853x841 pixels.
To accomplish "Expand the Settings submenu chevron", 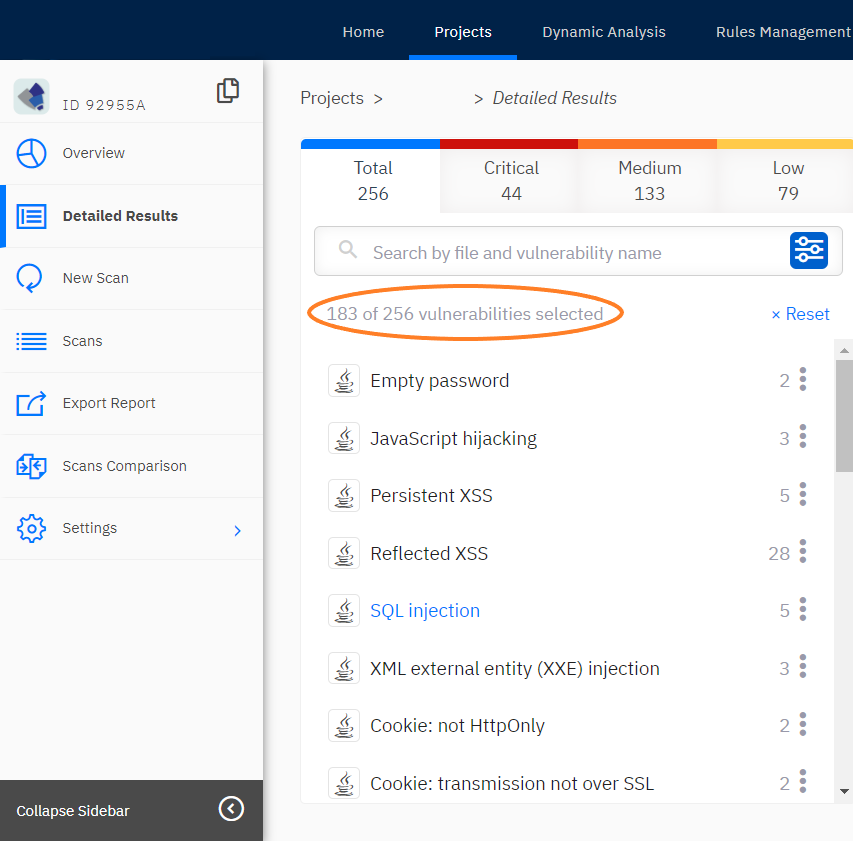I will click(237, 531).
